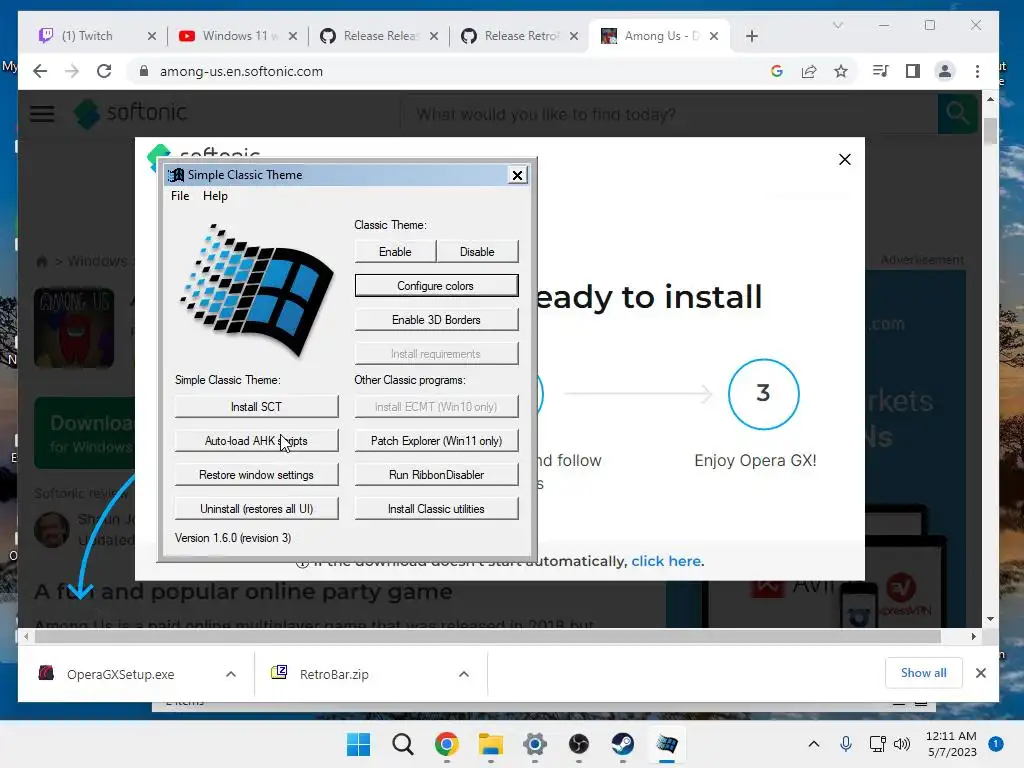Open taskbar Search
The height and width of the screenshot is (768, 1024).
403,744
